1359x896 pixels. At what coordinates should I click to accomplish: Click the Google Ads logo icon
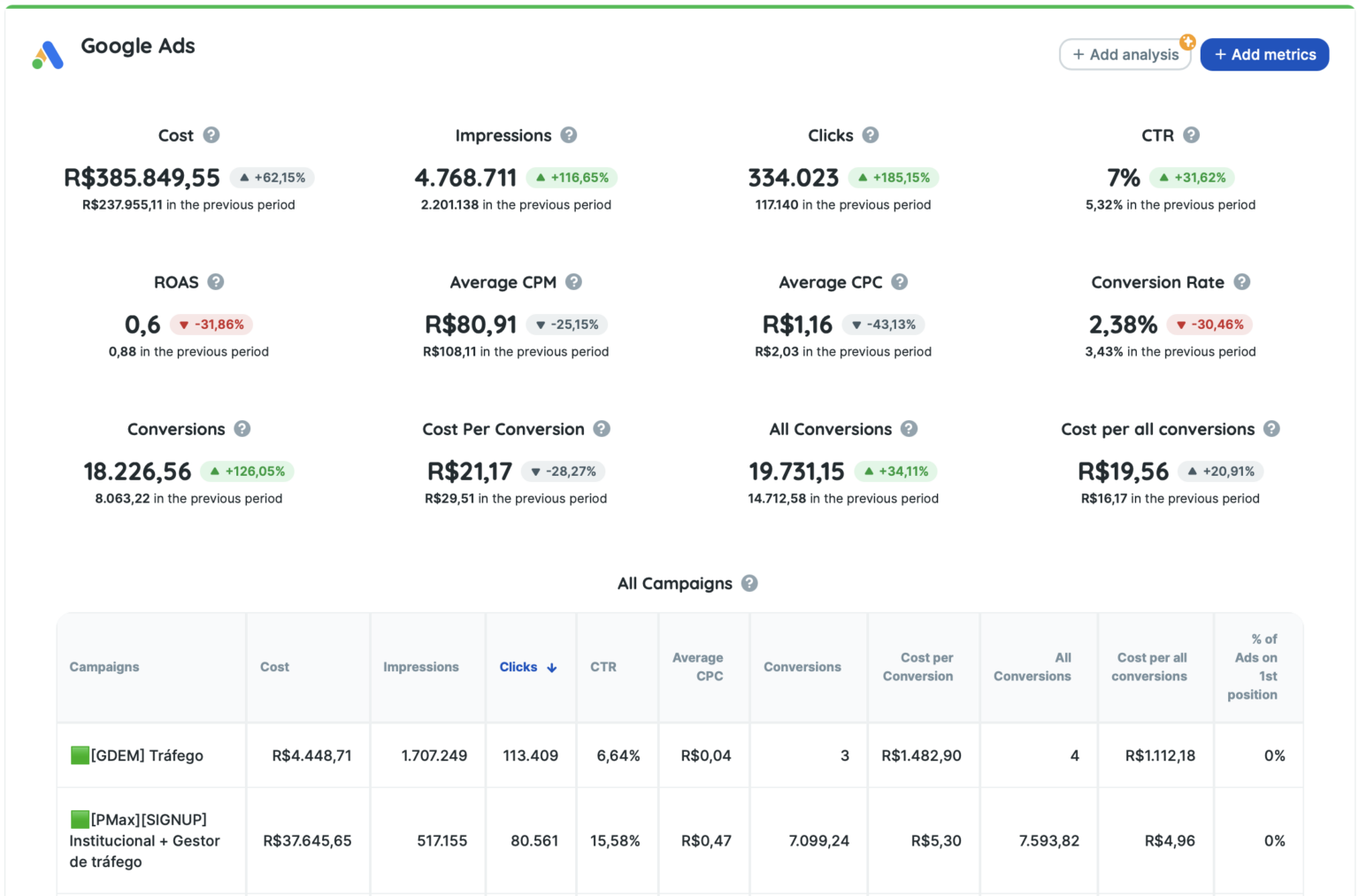point(49,55)
